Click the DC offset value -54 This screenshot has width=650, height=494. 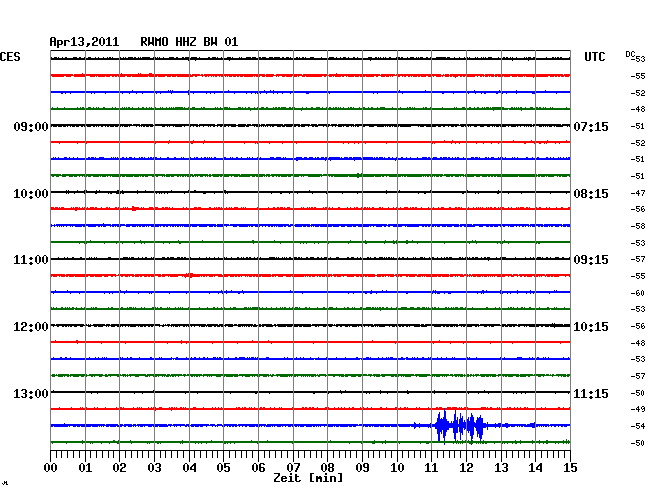click(x=638, y=426)
